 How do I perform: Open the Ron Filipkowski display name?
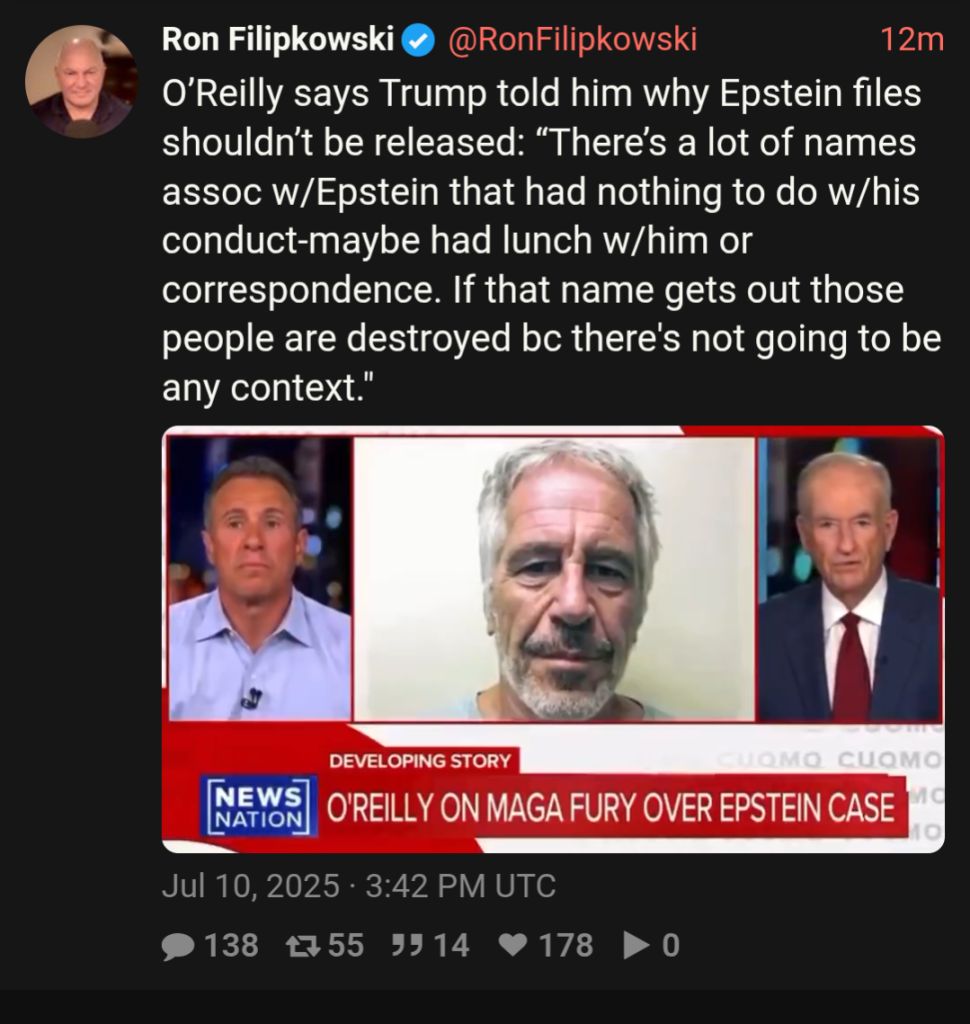pos(278,39)
